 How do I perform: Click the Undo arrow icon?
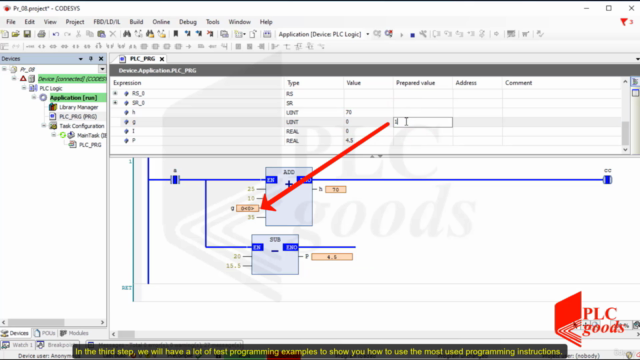click(x=56, y=34)
